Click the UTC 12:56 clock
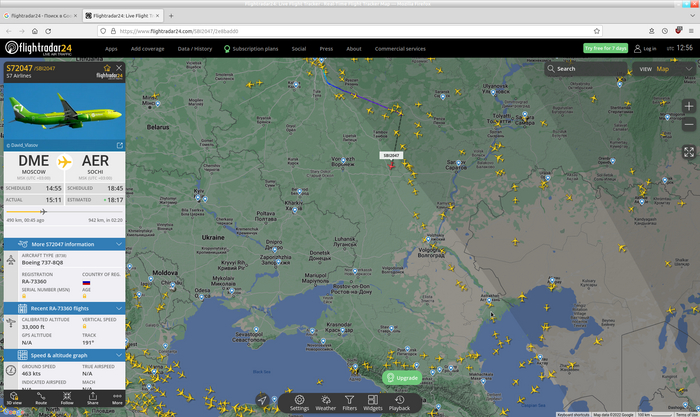This screenshot has height=417, width=700. pyautogui.click(x=679, y=48)
